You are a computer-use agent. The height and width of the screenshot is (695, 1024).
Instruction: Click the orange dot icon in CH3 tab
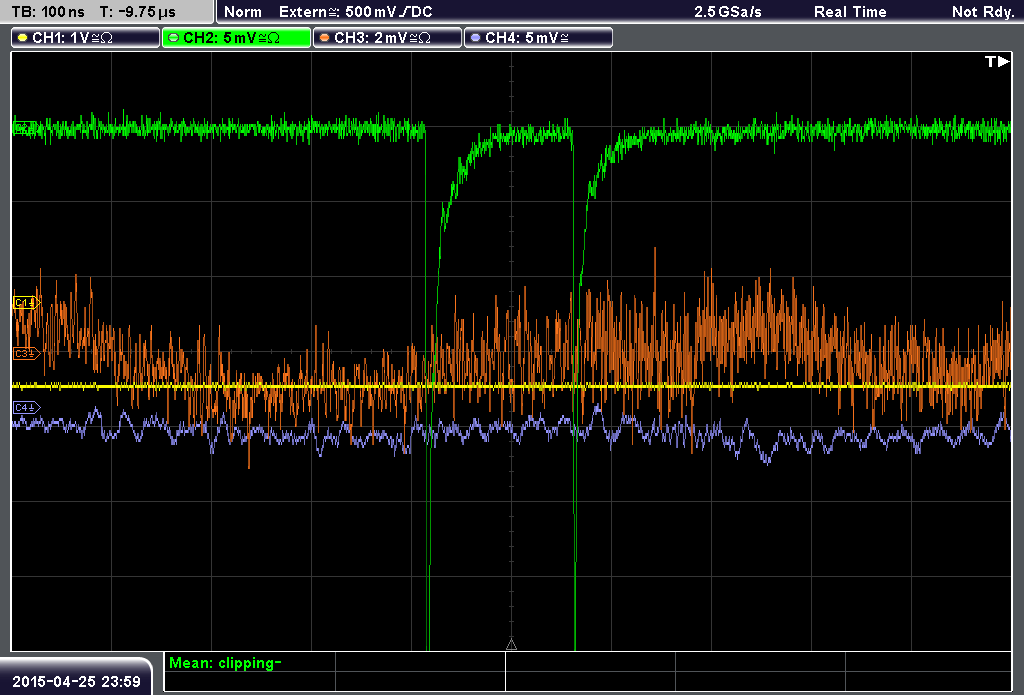[x=325, y=38]
